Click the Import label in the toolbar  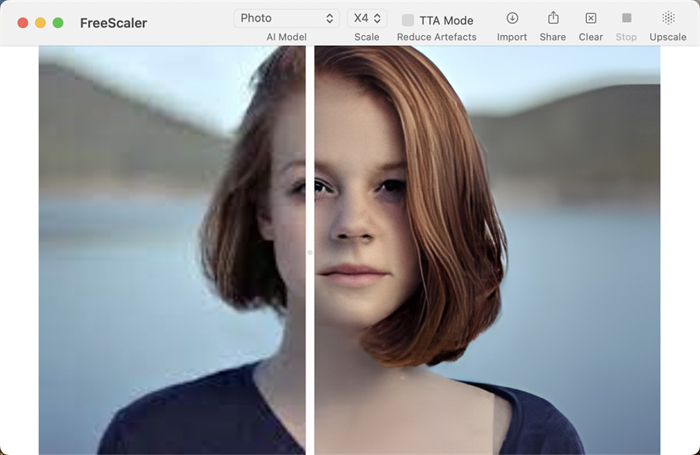pos(512,37)
